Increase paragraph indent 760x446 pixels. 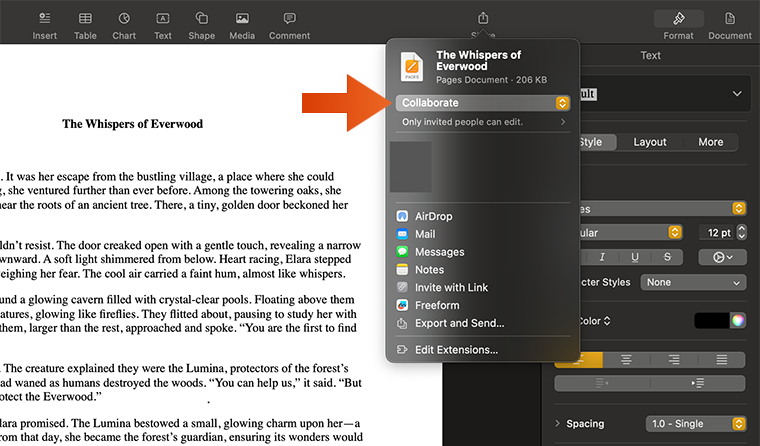click(x=697, y=383)
